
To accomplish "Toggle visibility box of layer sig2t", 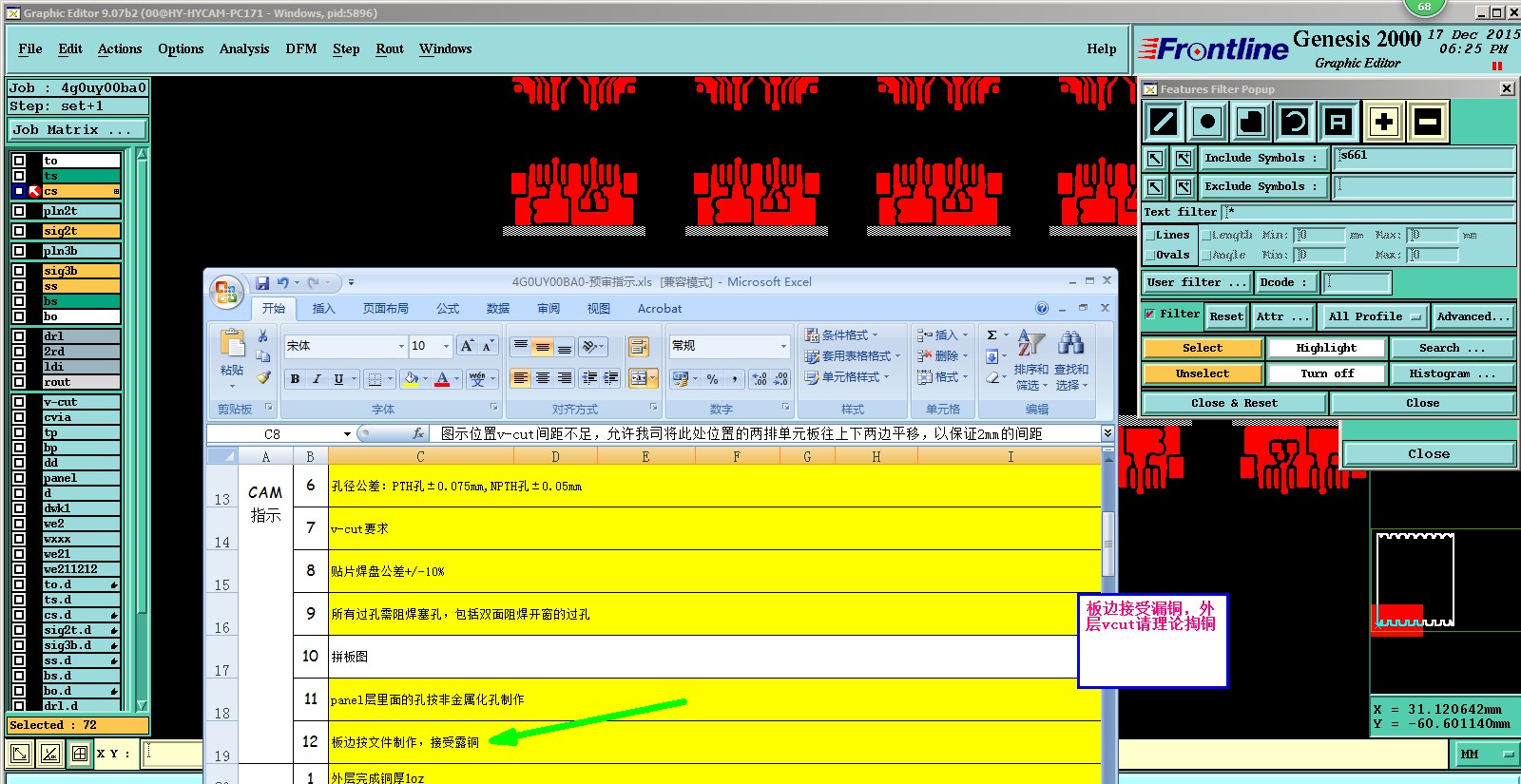I will click(19, 231).
